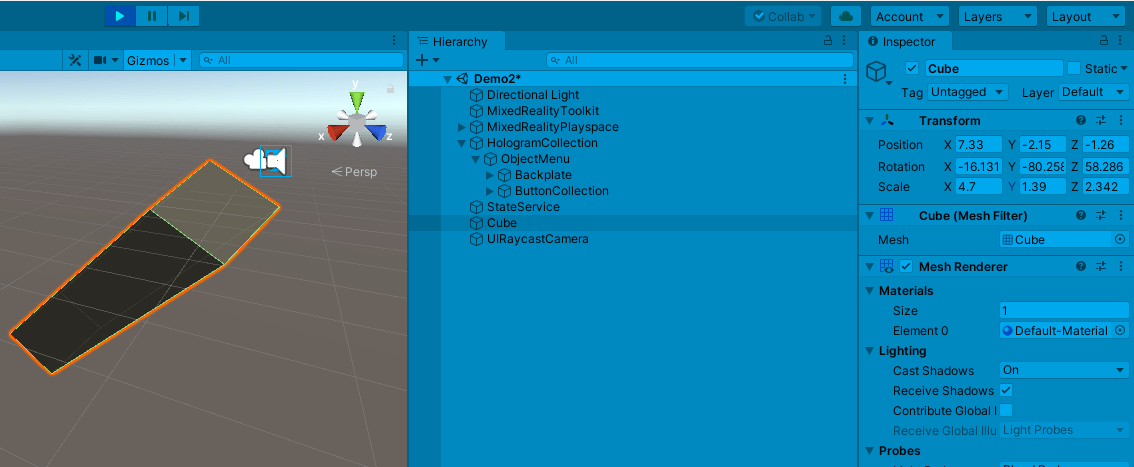Open the Collab dropdown

783,17
